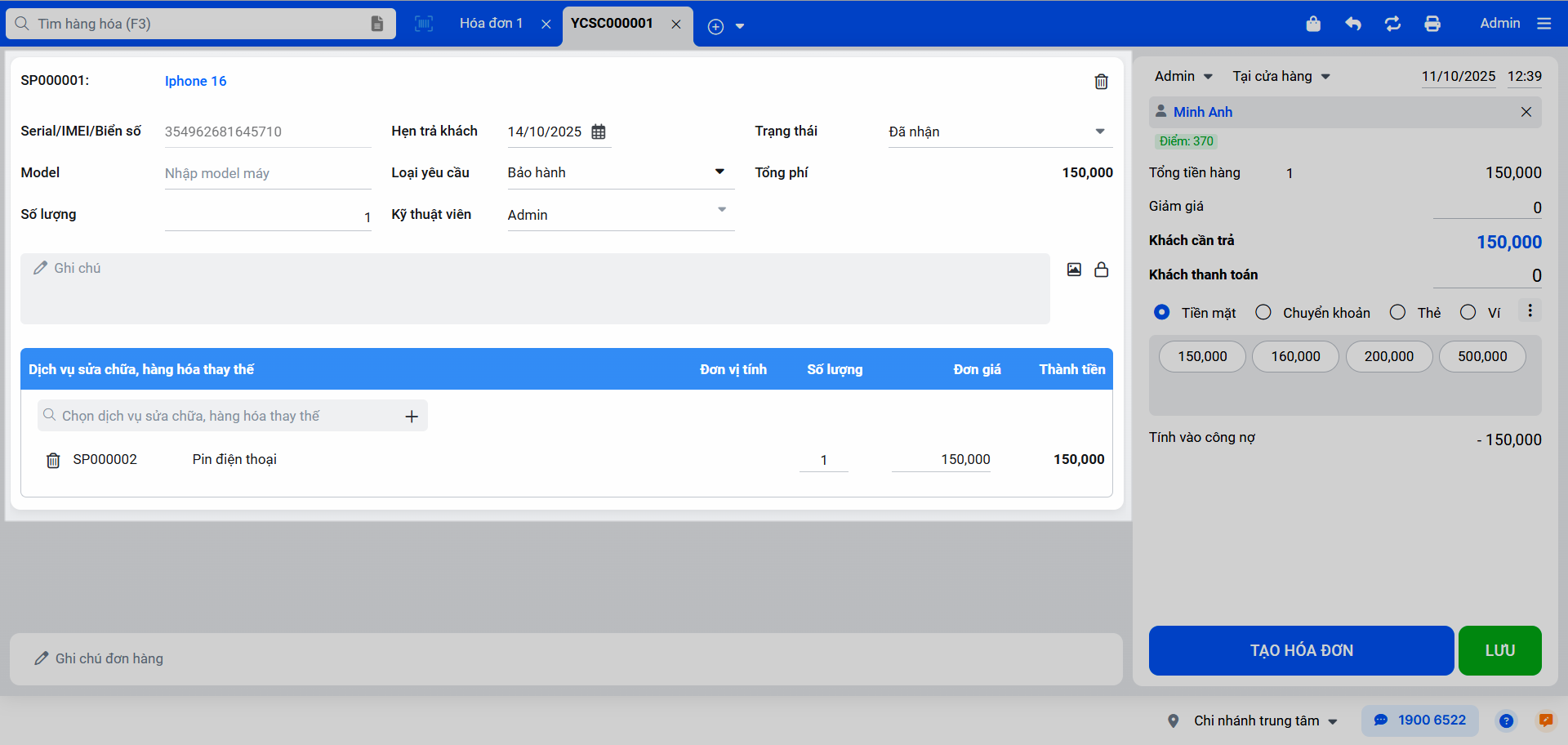Switch to the Hóa đơn 1 tab
This screenshot has width=1568, height=745.
pyautogui.click(x=491, y=23)
